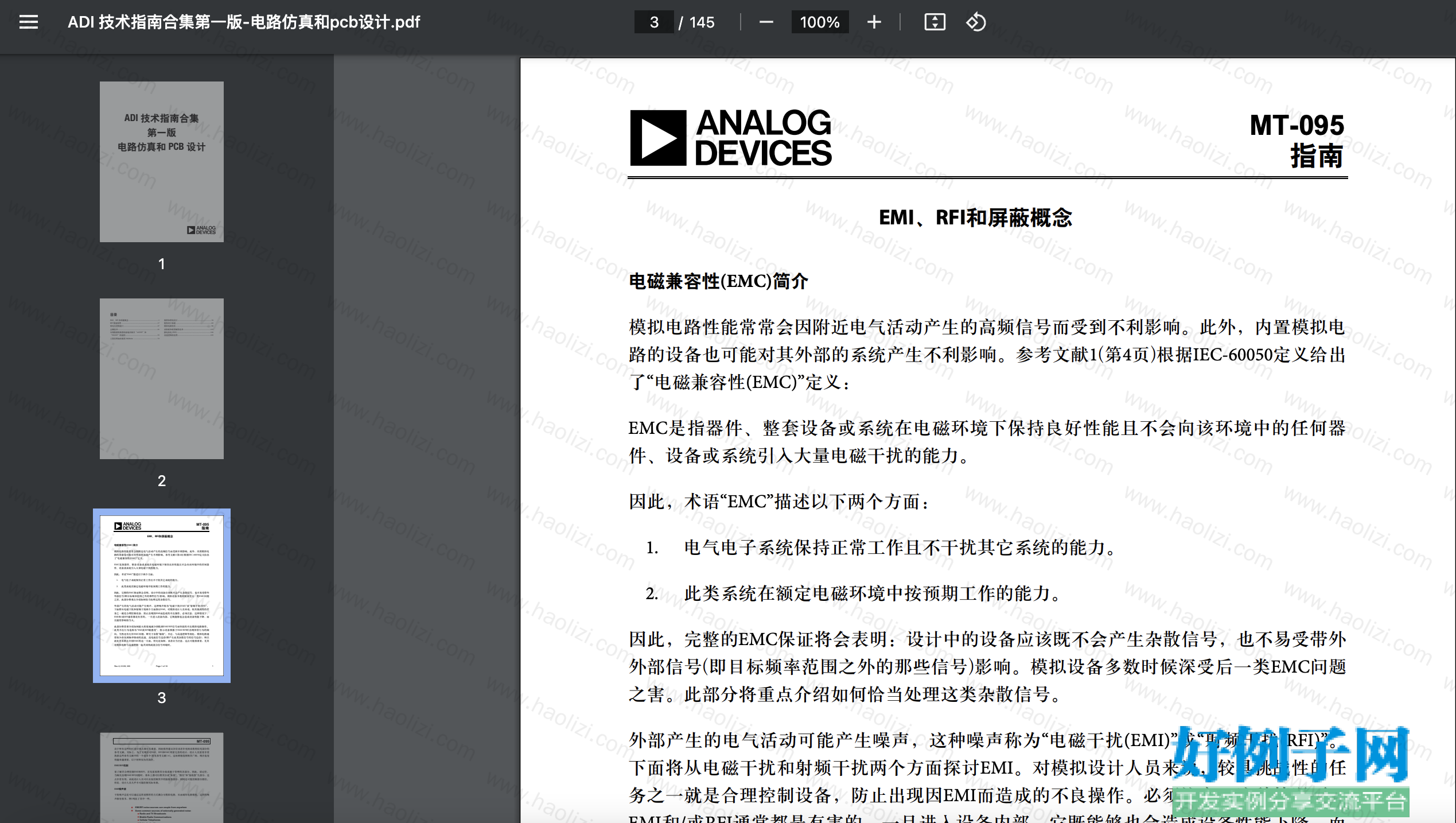The height and width of the screenshot is (823, 1456).
Task: Select the page number field showing 3
Action: [x=654, y=22]
